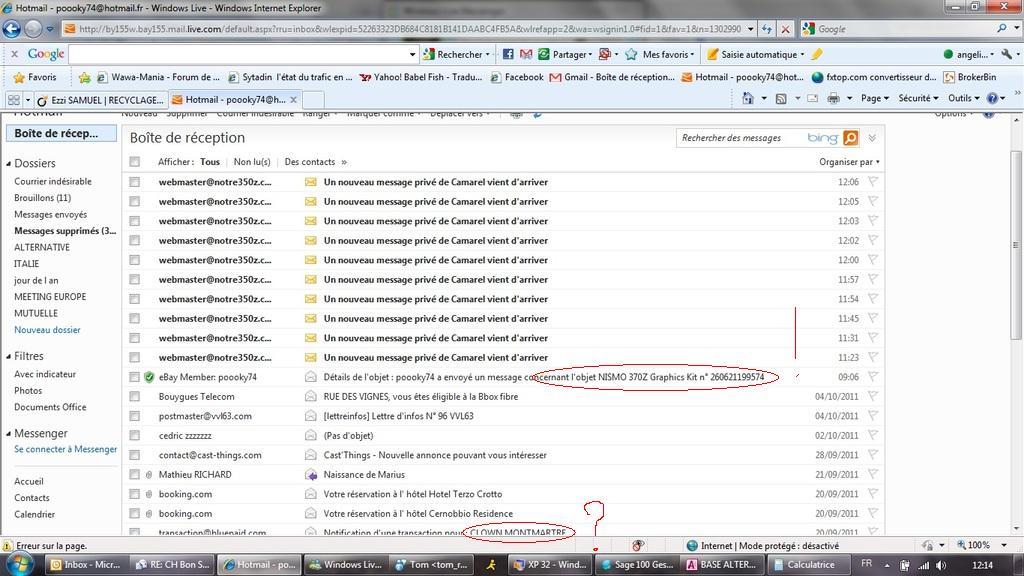The width and height of the screenshot is (1024, 576).
Task: Check the 12:00 webmaster message checkbox
Action: tap(135, 260)
